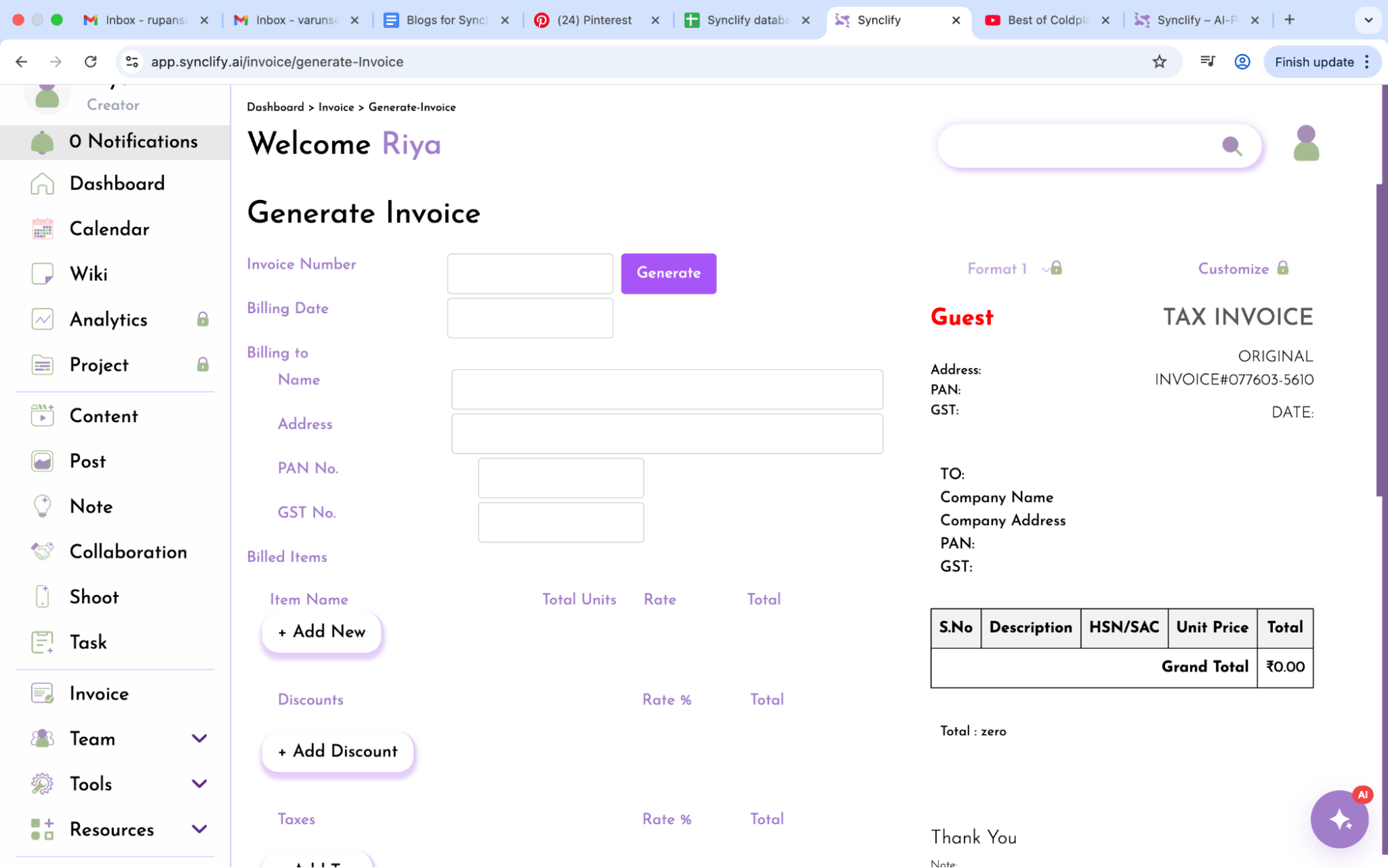Click the lock icon beside Analytics
Viewport: 1388px width, 868px height.
pos(203,319)
